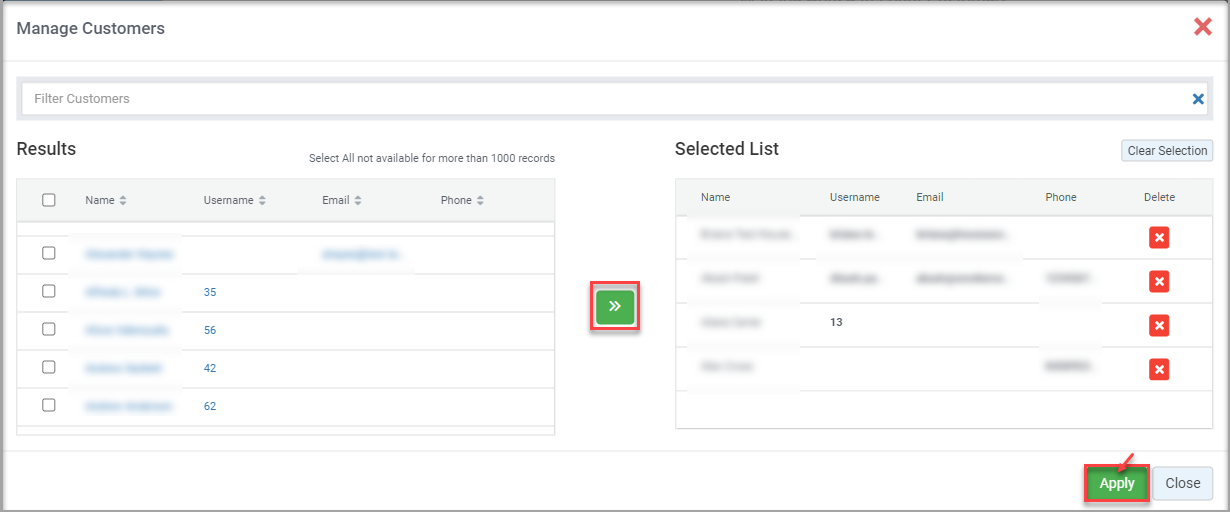Viewport: 1230px width, 513px height.
Task: Delete the second customer in Selected List
Action: 1159,282
